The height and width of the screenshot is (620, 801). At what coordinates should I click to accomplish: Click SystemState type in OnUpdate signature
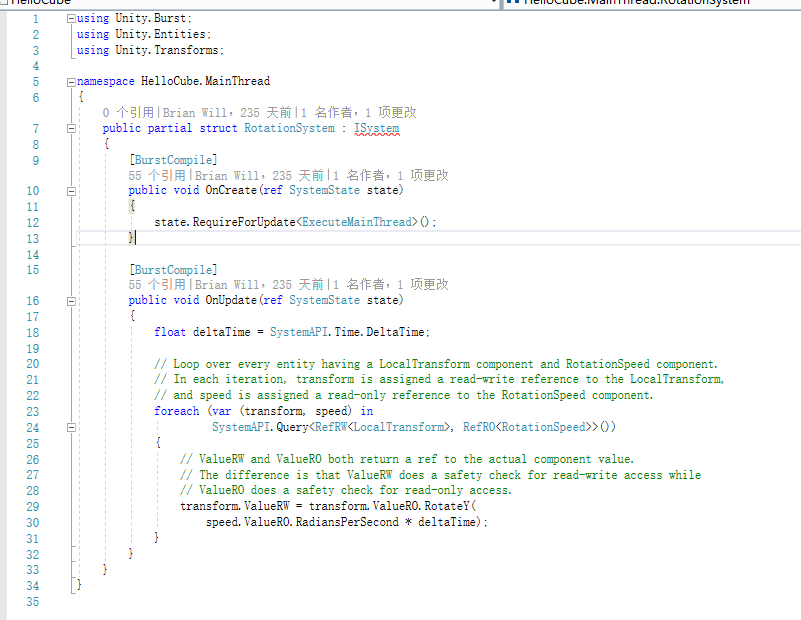[x=324, y=300]
